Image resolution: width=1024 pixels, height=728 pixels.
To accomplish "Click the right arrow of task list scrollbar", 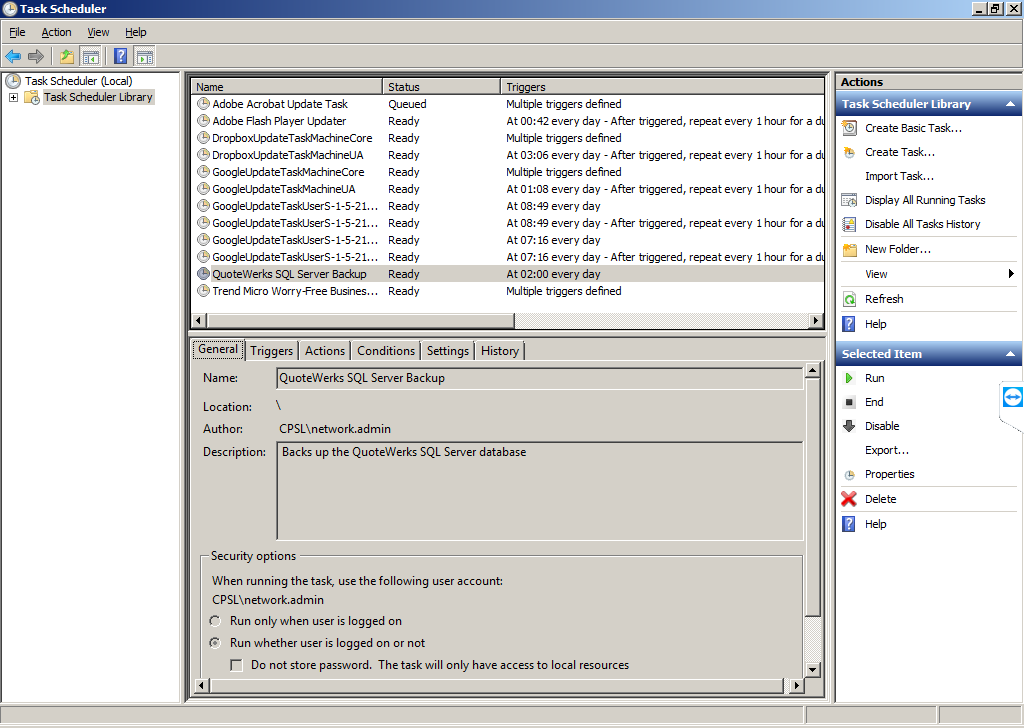I will (815, 321).
